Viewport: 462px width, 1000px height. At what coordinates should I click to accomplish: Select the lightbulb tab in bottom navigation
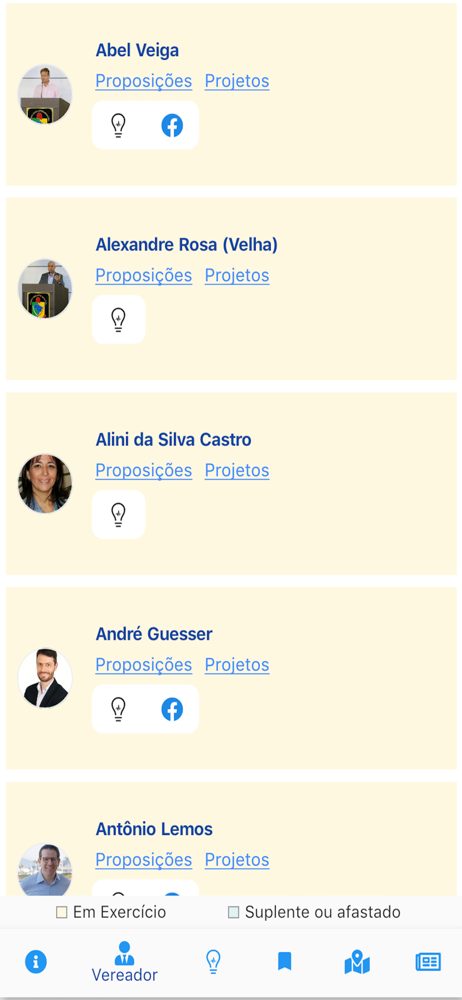[213, 961]
